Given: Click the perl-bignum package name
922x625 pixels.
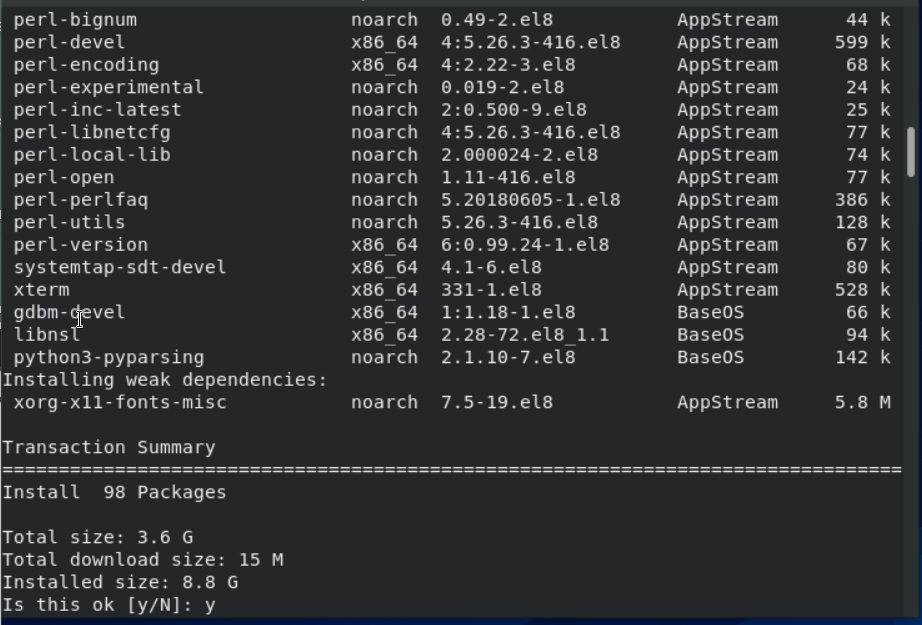Looking at the screenshot, I should (75, 20).
